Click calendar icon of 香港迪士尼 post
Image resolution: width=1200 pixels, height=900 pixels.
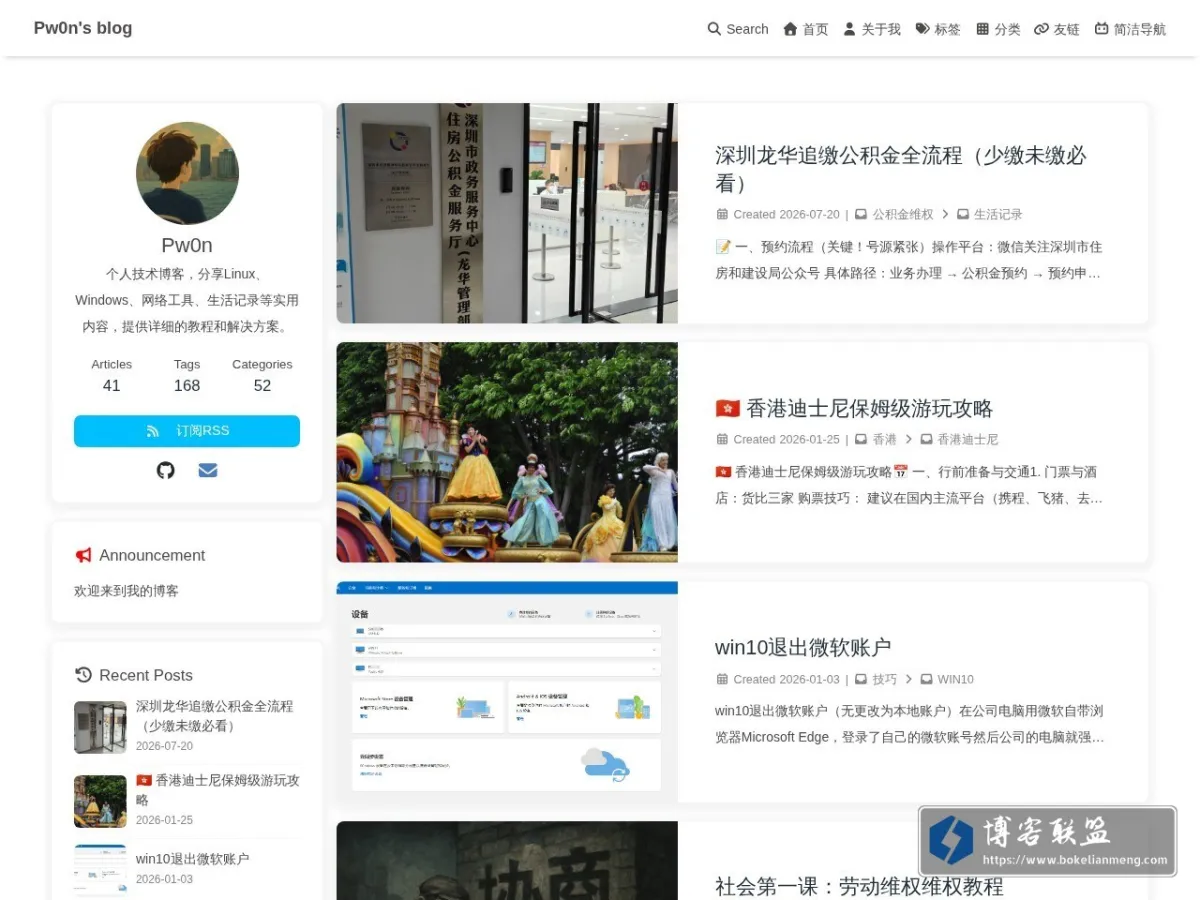point(722,439)
